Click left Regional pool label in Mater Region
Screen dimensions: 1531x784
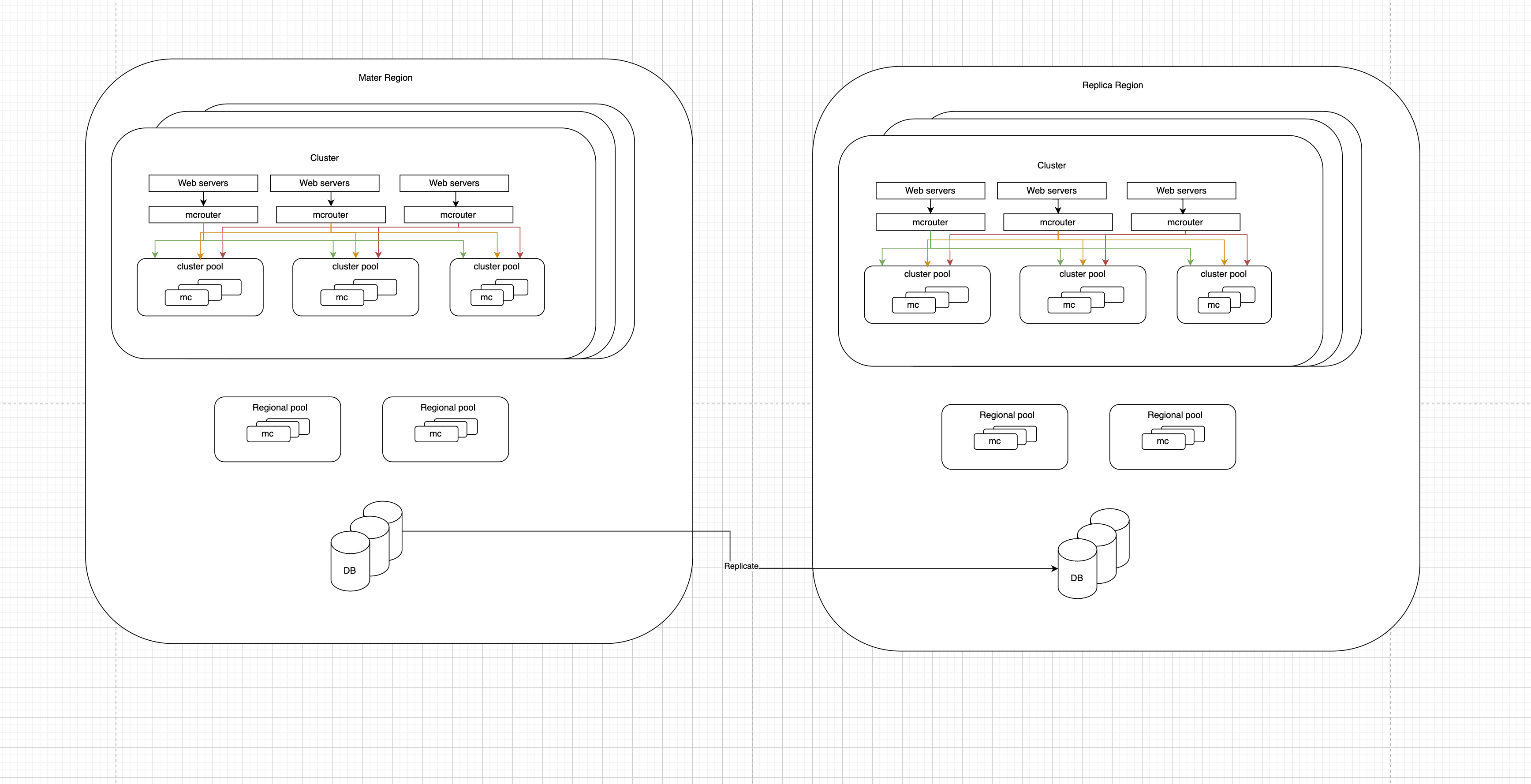(279, 408)
